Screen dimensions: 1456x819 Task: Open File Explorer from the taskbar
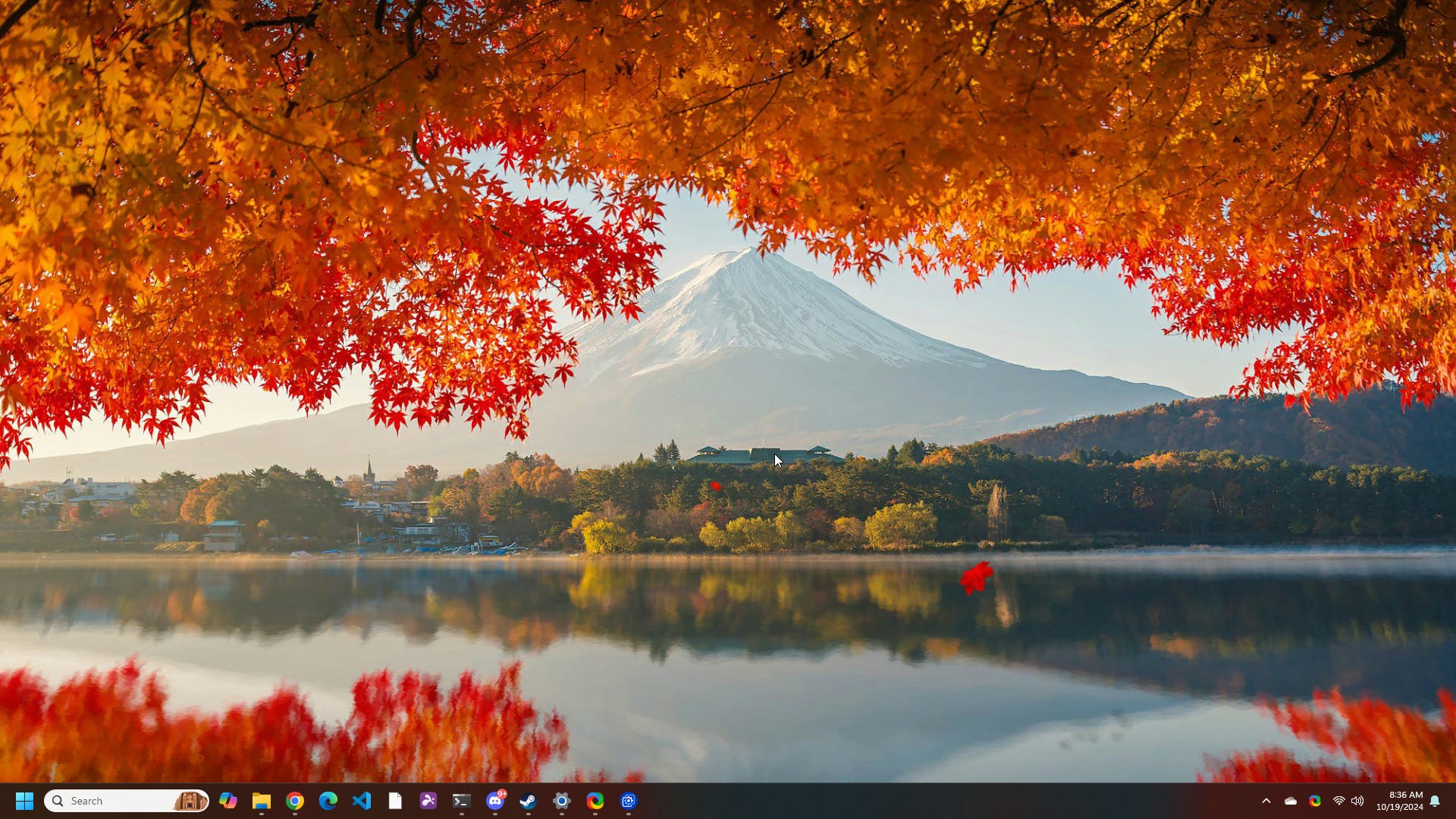point(262,801)
